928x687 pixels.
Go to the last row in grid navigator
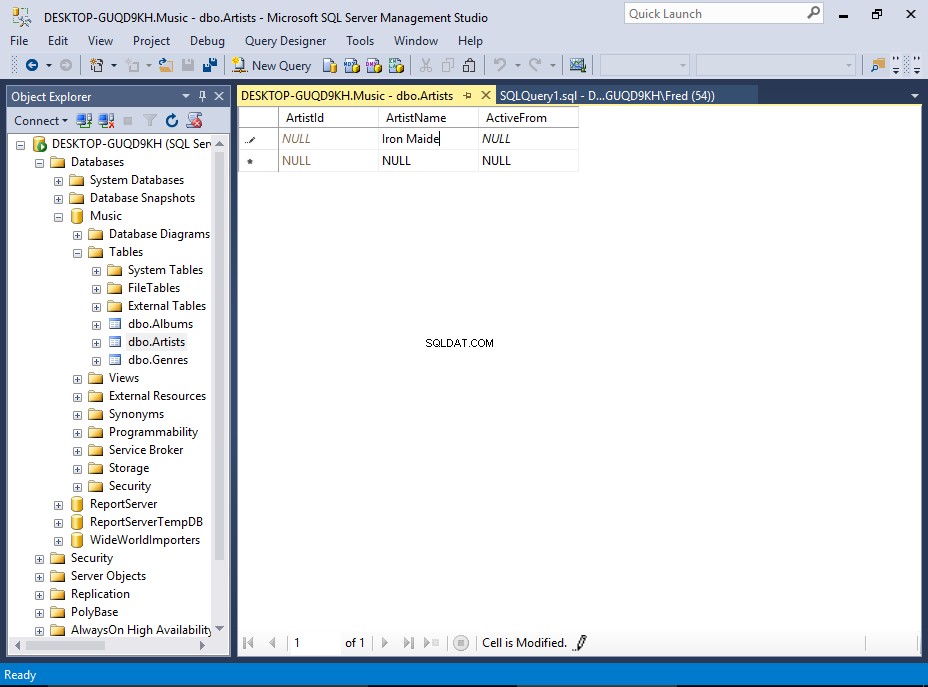click(408, 643)
